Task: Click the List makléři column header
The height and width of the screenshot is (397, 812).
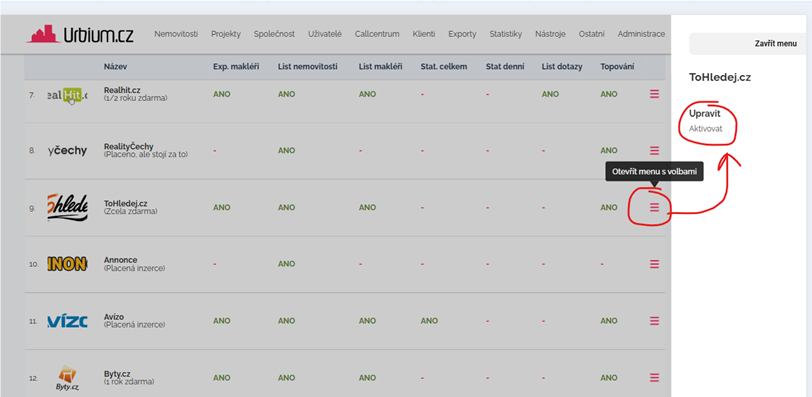Action: coord(380,67)
